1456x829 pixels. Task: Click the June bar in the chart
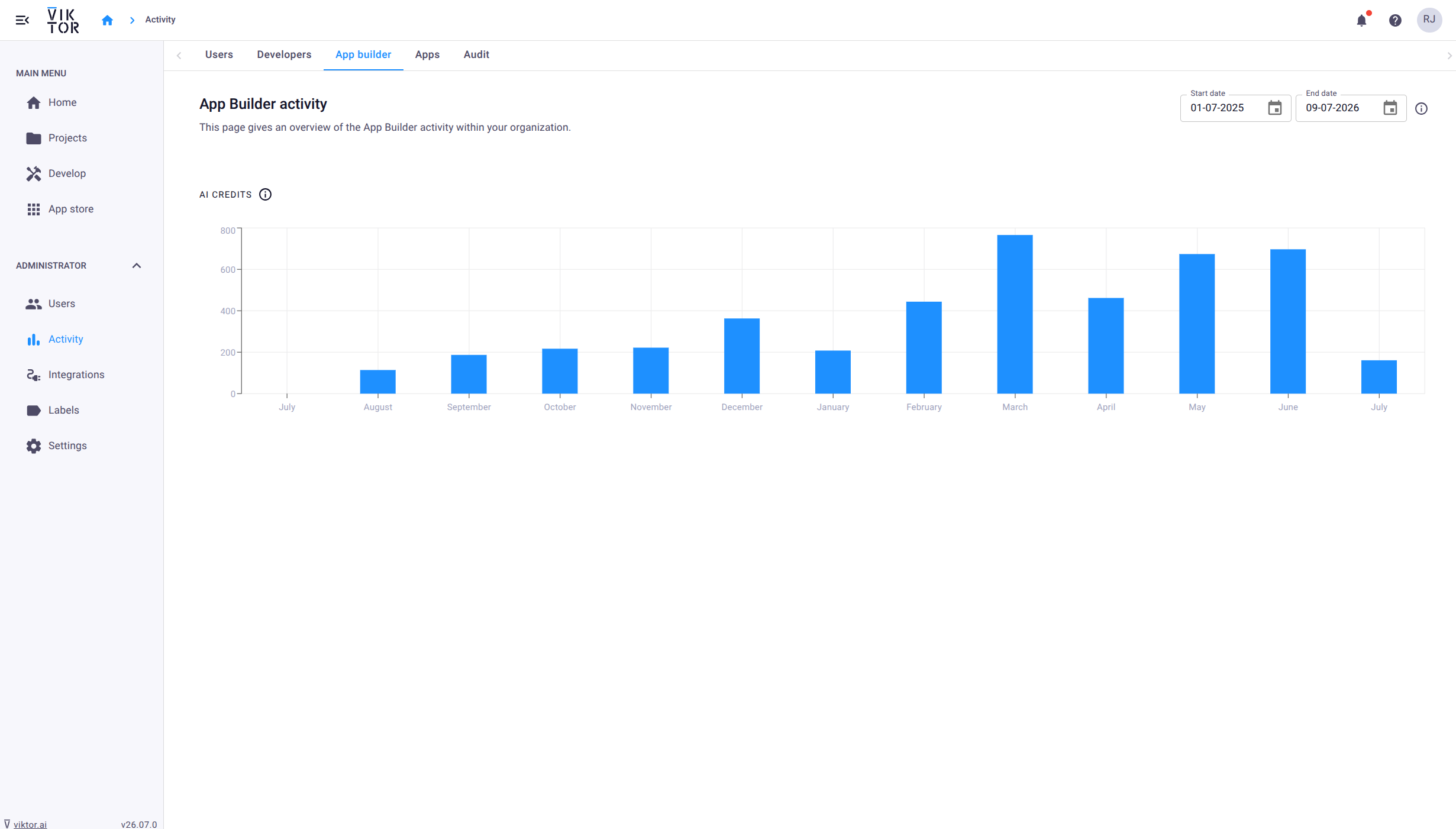[1288, 321]
